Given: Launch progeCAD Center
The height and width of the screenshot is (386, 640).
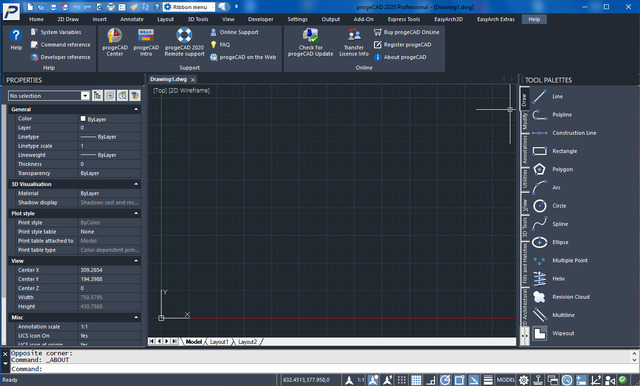Looking at the screenshot, I should point(115,42).
